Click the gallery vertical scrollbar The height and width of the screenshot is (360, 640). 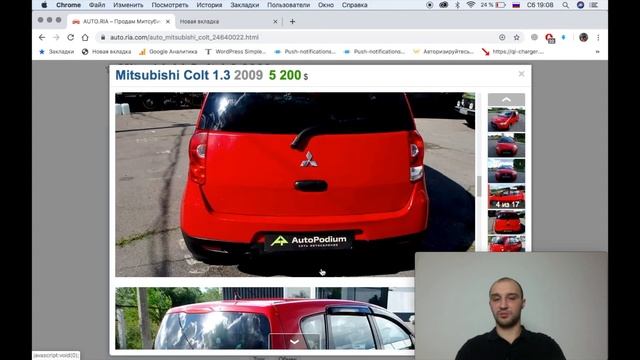tap(479, 186)
